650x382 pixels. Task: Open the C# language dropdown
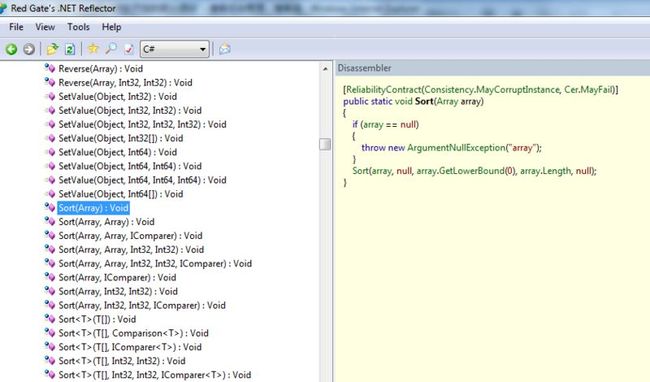tap(175, 49)
